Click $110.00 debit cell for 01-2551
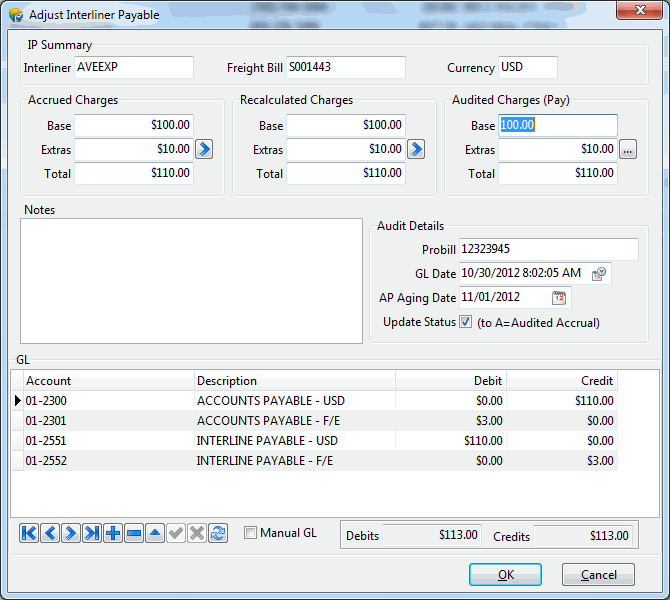670x600 pixels. click(451, 441)
